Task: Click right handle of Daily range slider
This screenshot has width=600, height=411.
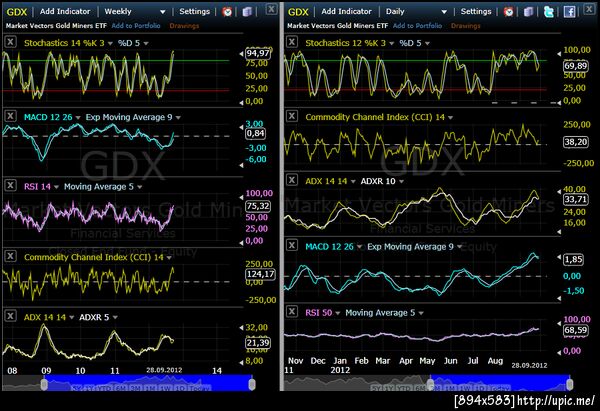Action: coord(570,383)
